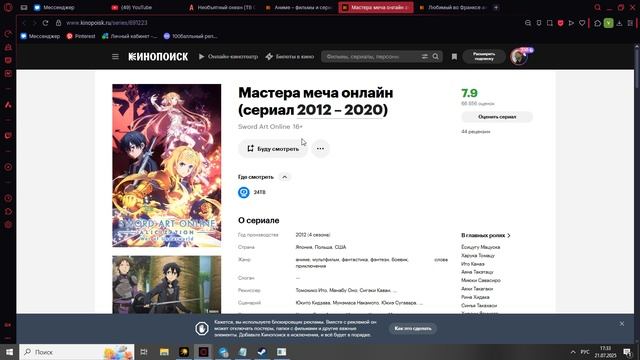Open actor Ёсицугу Мацуока

(480, 247)
